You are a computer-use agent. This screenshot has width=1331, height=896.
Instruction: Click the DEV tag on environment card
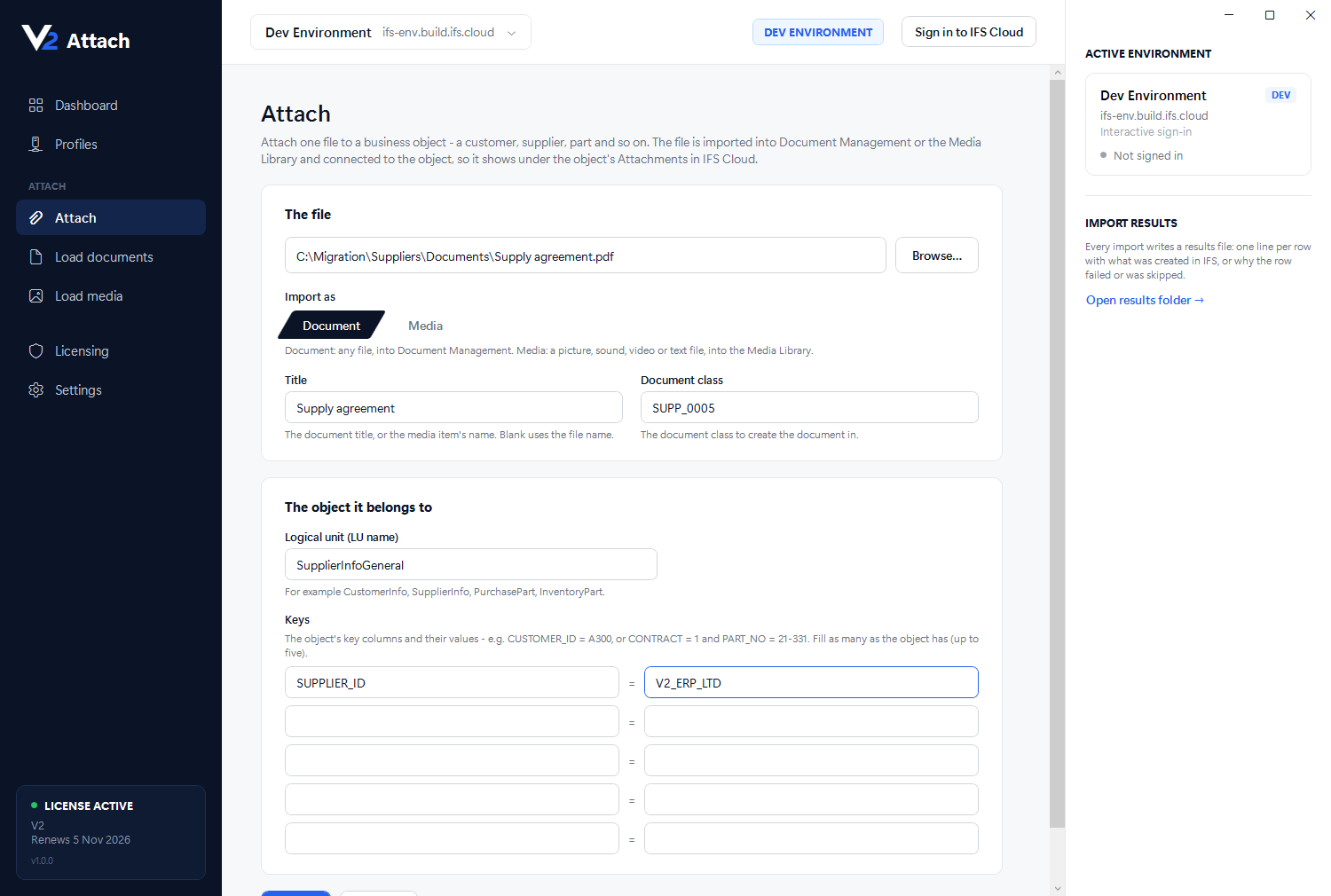(1280, 95)
